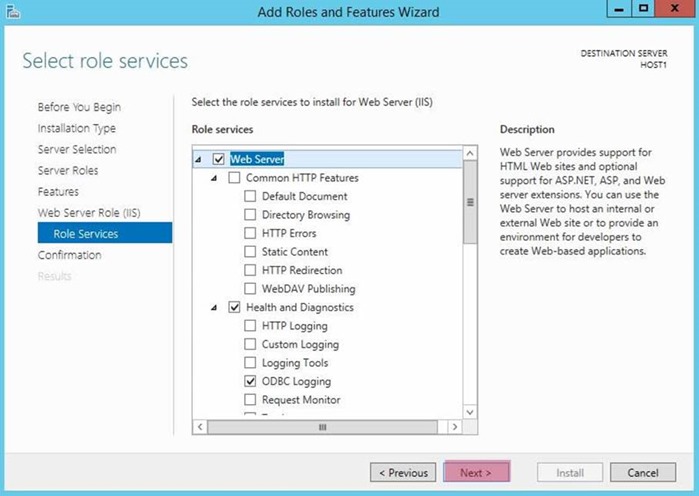Screen dimensions: 699x496
Task: Close the wizard with the X button
Action: tap(675, 9)
